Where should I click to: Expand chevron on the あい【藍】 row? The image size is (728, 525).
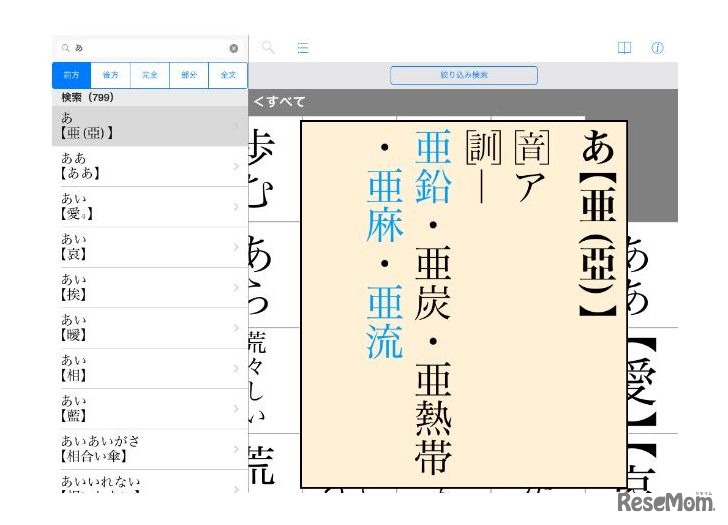236,408
